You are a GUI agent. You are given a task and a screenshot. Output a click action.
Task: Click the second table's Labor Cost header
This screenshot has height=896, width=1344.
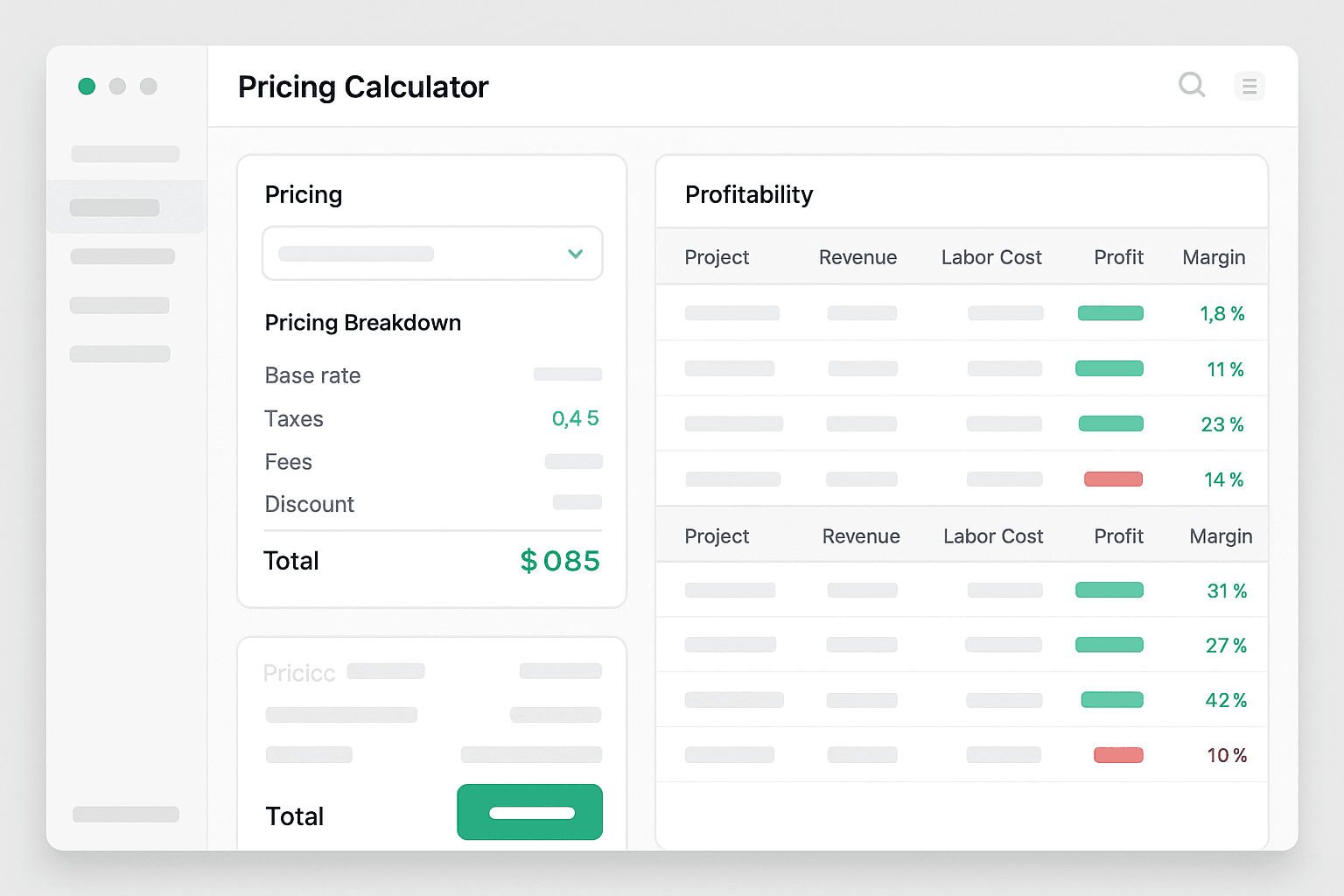(x=992, y=536)
